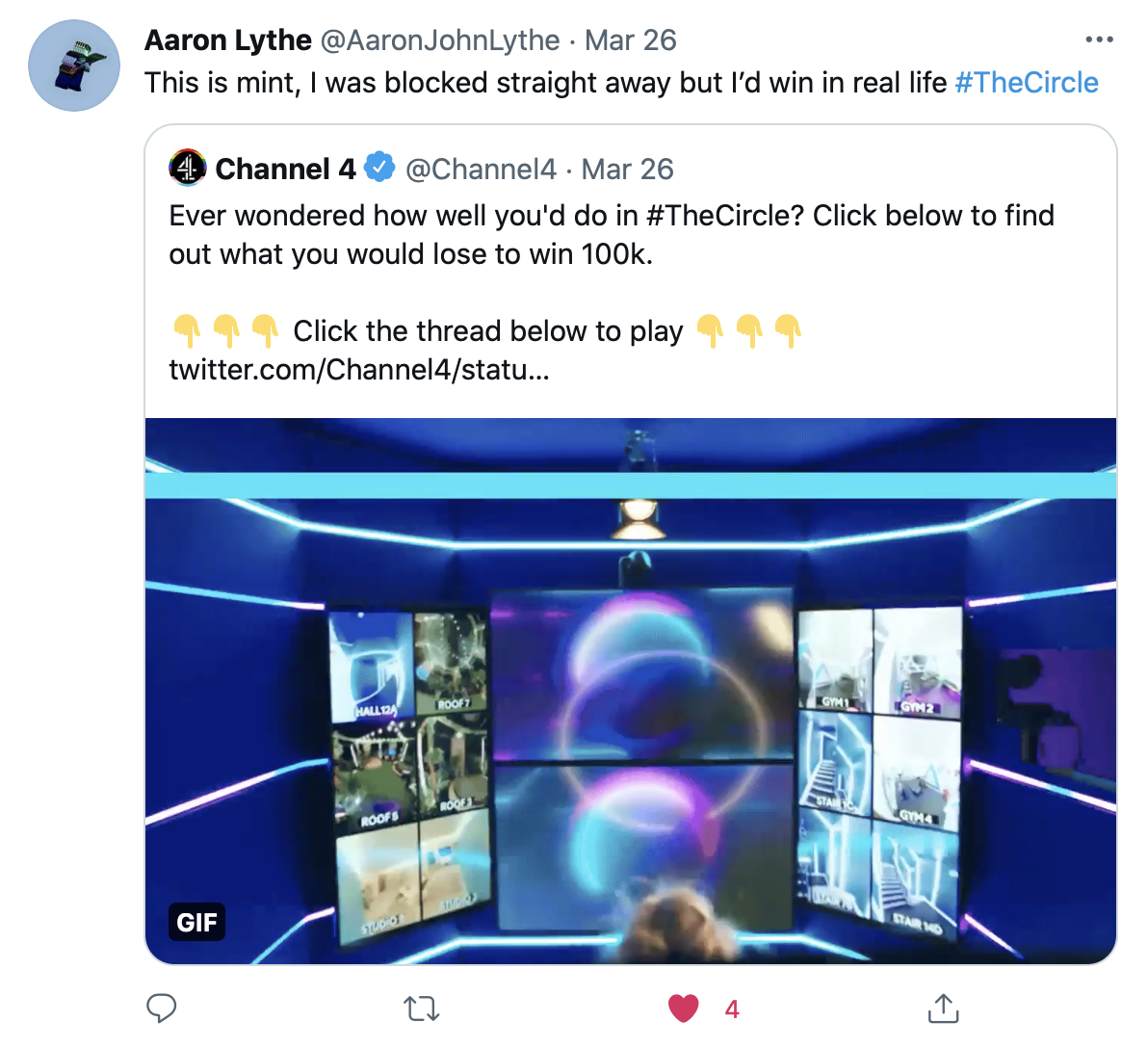
Task: Click the Channel 4 logo avatar
Action: tap(188, 168)
